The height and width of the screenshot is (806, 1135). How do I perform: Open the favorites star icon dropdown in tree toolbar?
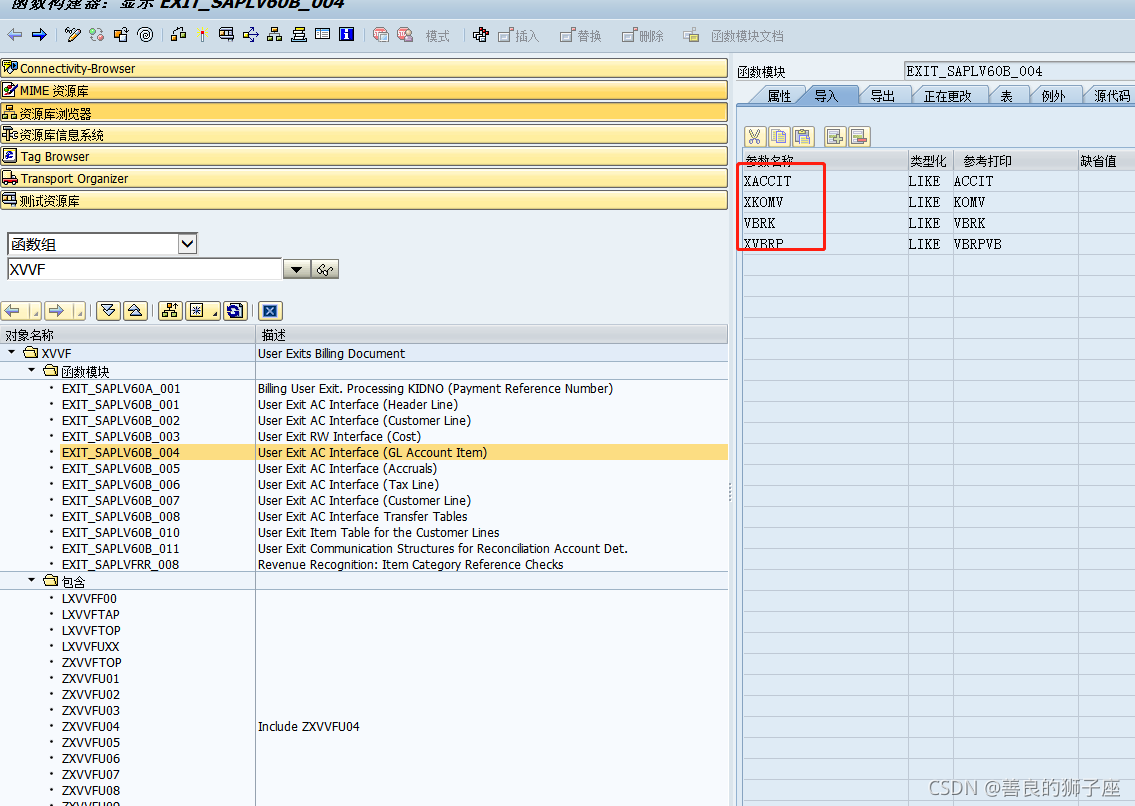pos(203,311)
